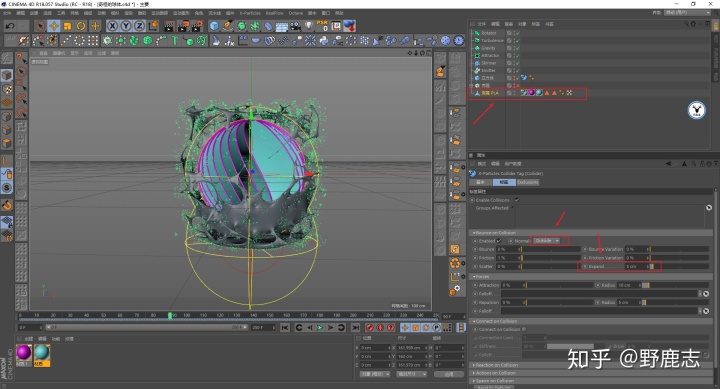Select the Scale tool in top toolbar
The height and width of the screenshot is (389, 720).
(68, 26)
